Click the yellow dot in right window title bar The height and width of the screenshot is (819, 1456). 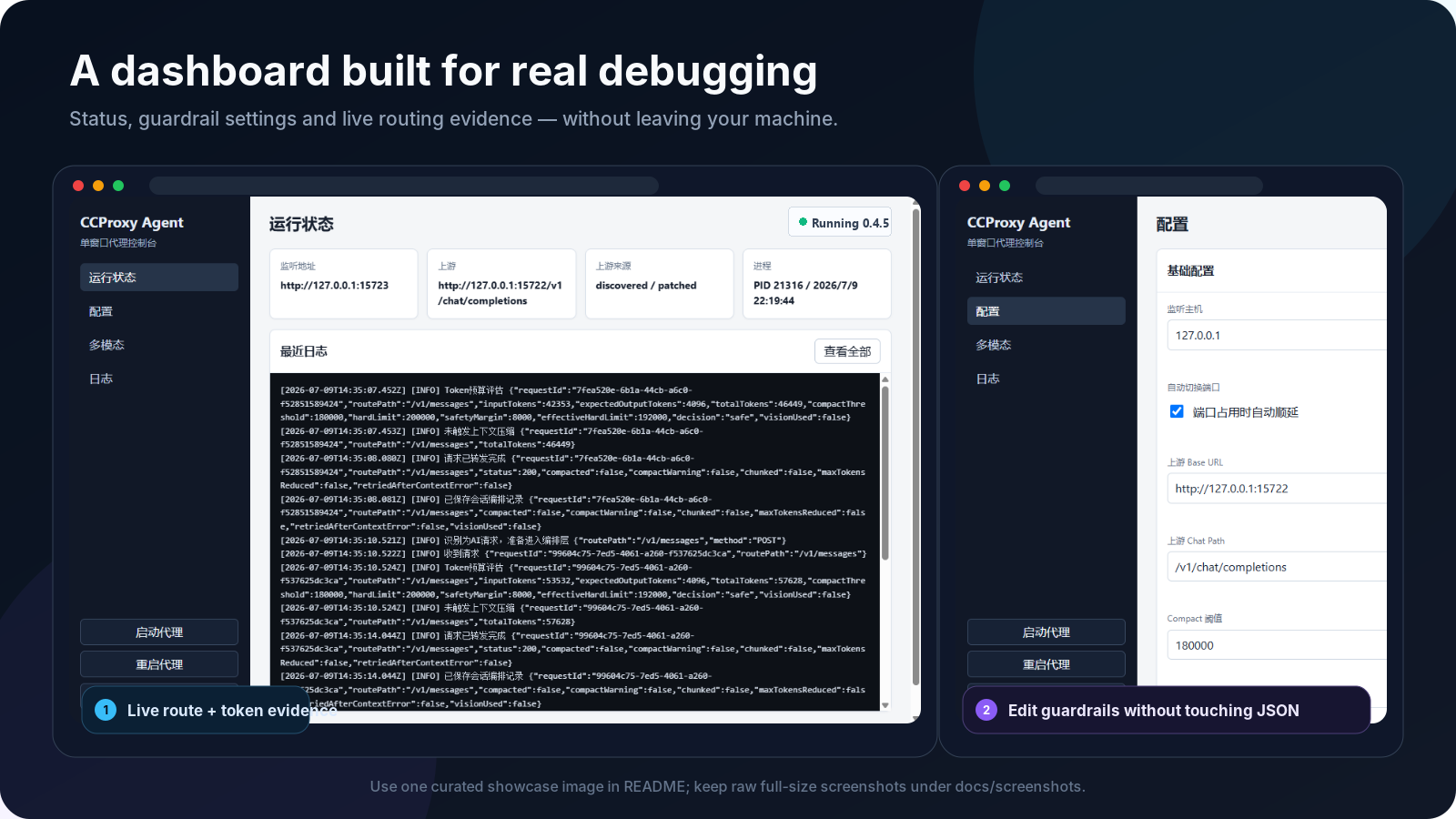pos(985,186)
